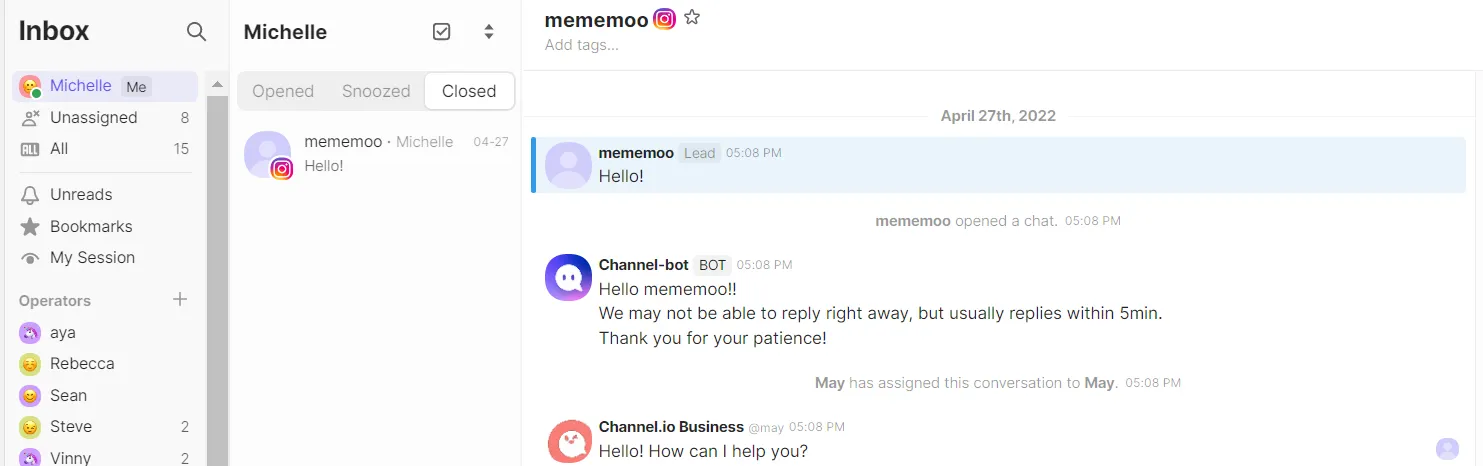Open the inbox search magnifier icon
Image resolution: width=1483 pixels, height=466 pixels.
pyautogui.click(x=197, y=32)
